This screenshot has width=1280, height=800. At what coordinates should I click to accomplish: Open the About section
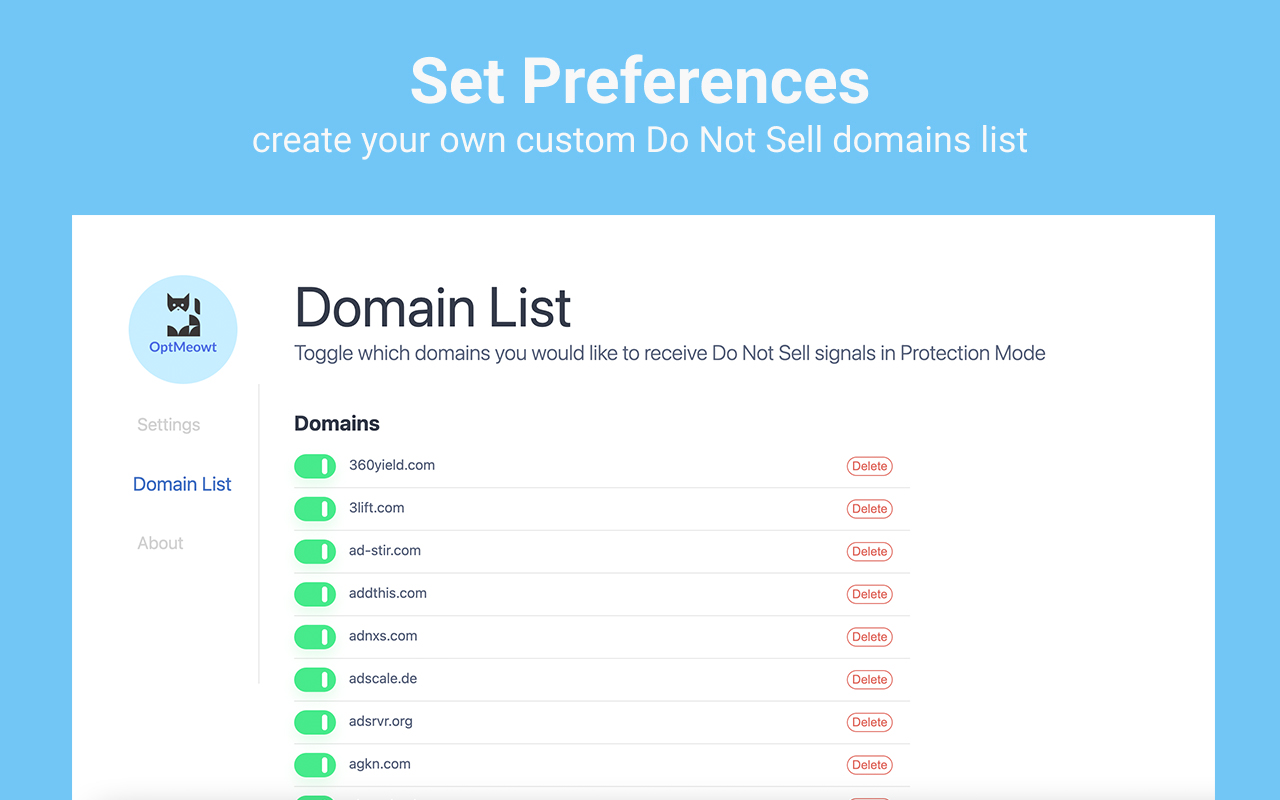pos(160,543)
